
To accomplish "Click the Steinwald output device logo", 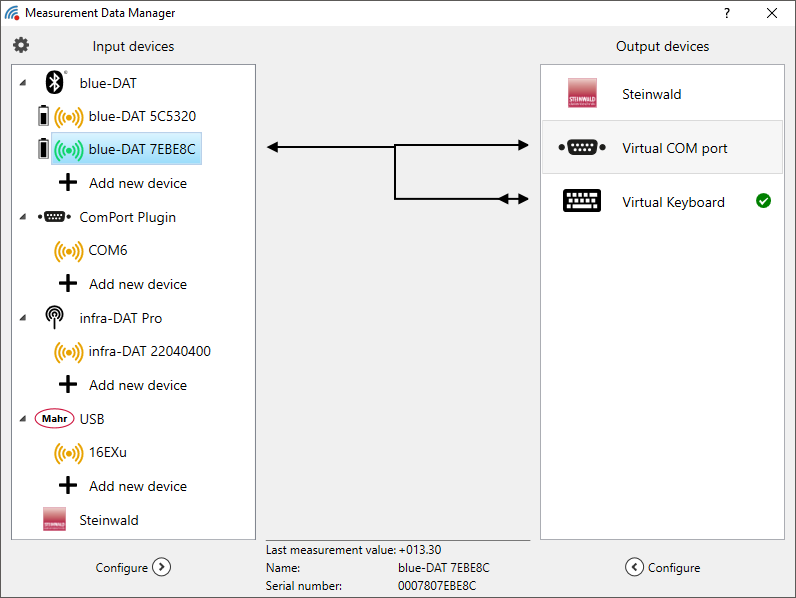I will (582, 93).
